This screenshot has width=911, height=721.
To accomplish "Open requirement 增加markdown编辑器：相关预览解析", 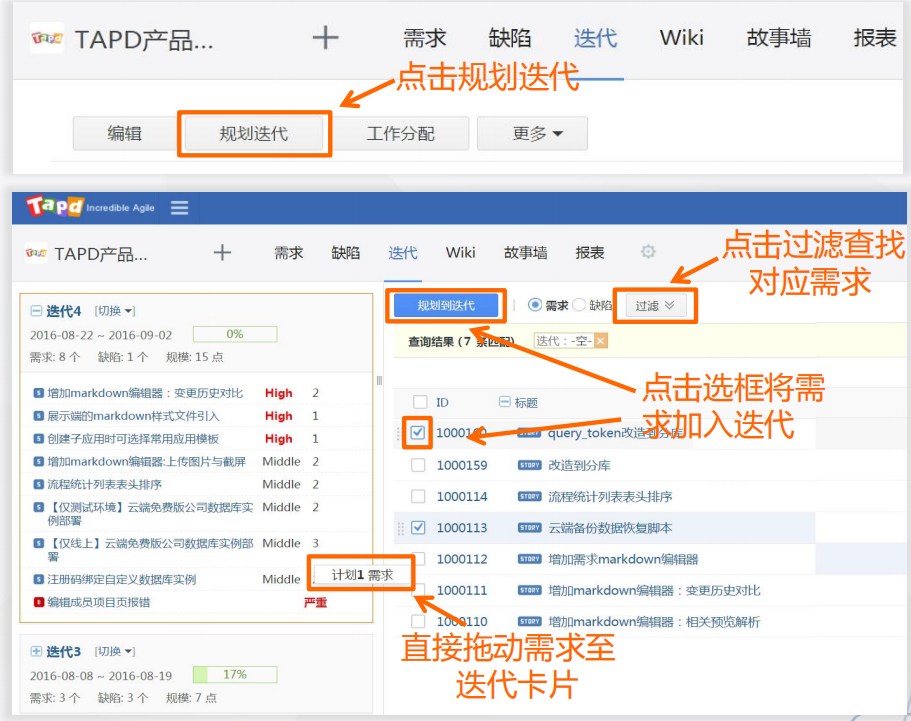I will [654, 622].
